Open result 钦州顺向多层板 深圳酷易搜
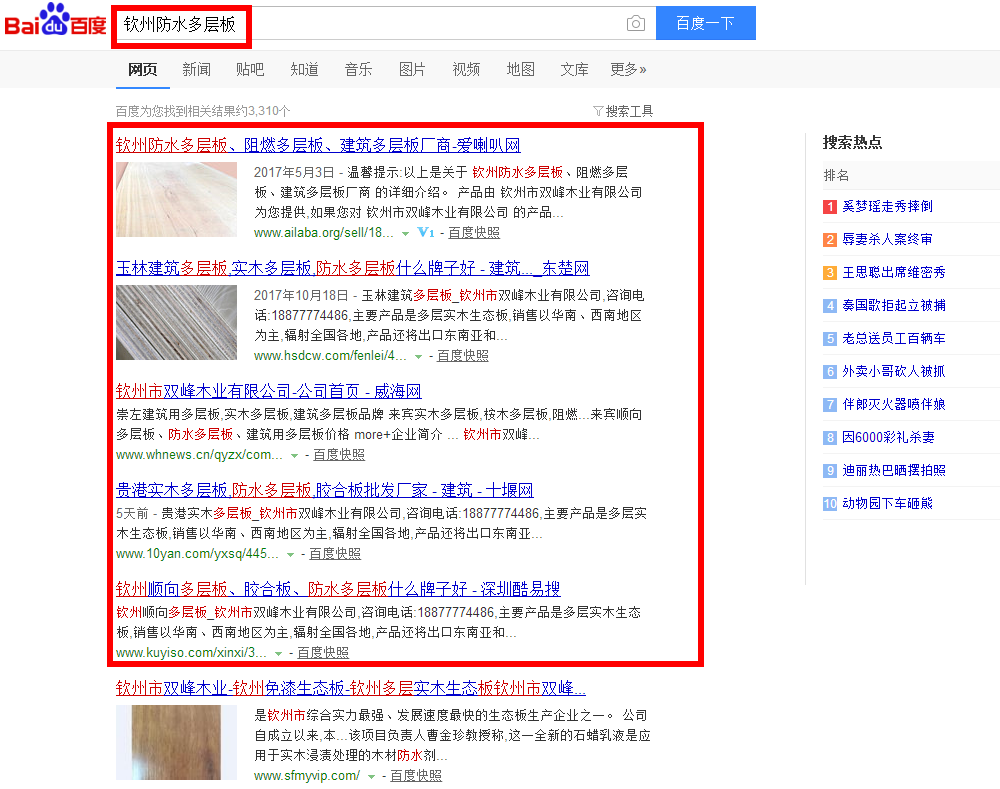This screenshot has width=1000, height=789. [338, 589]
